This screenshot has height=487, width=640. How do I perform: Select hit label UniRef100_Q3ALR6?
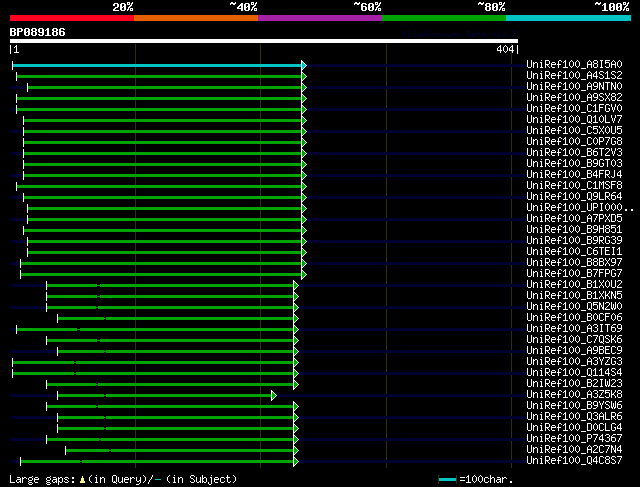pyautogui.click(x=574, y=417)
